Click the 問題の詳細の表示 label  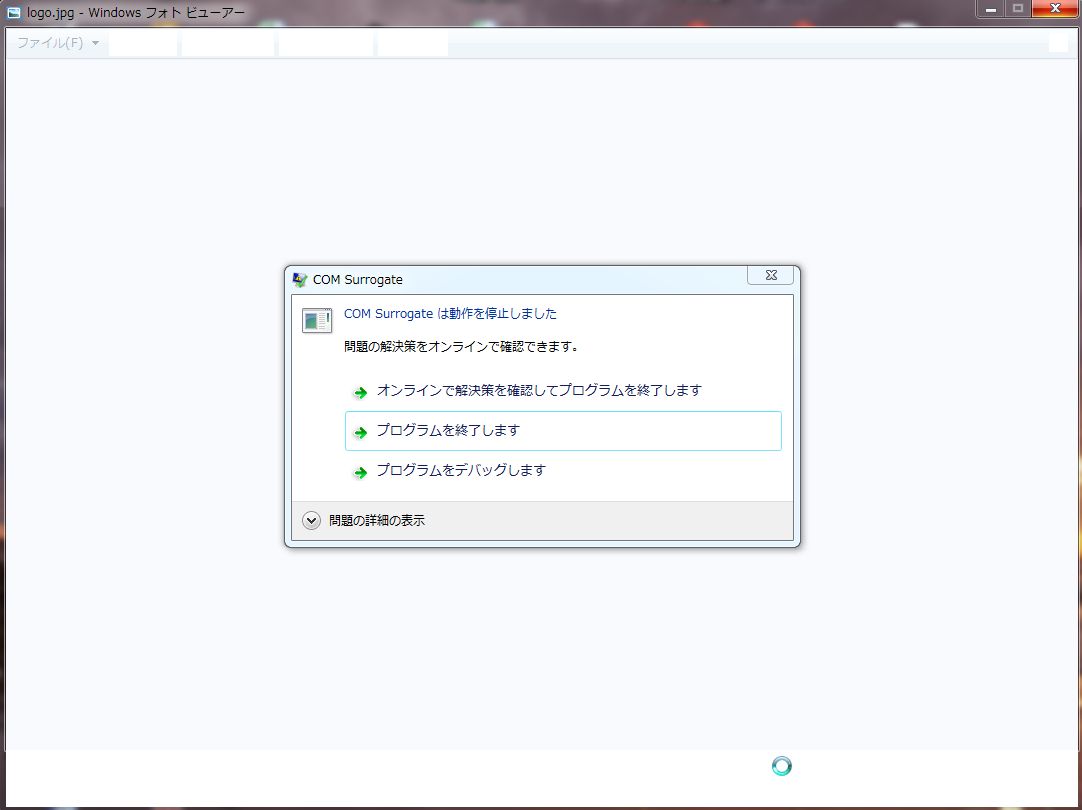(377, 521)
